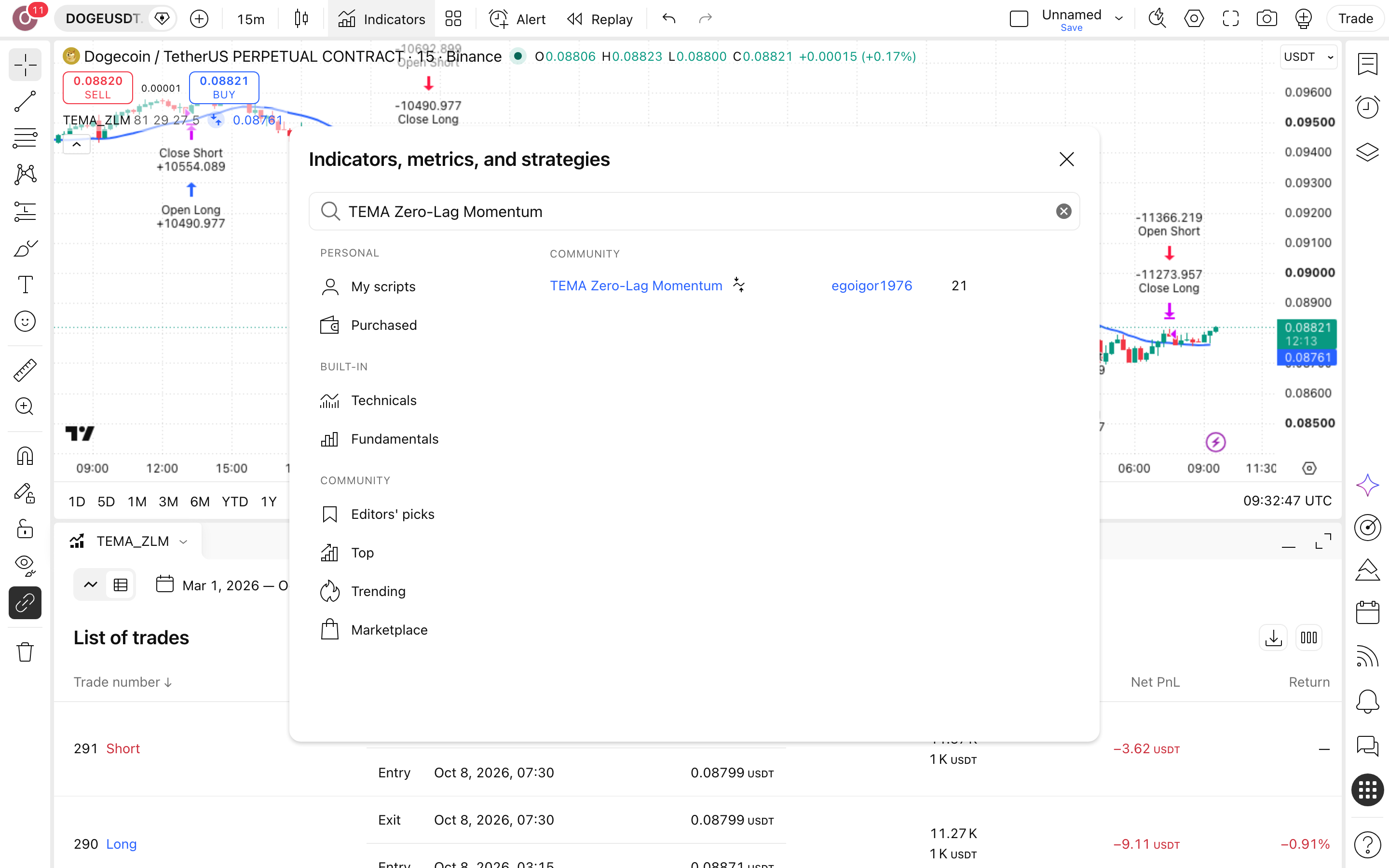The height and width of the screenshot is (868, 1389).
Task: Select the Technicals category
Action: click(383, 400)
